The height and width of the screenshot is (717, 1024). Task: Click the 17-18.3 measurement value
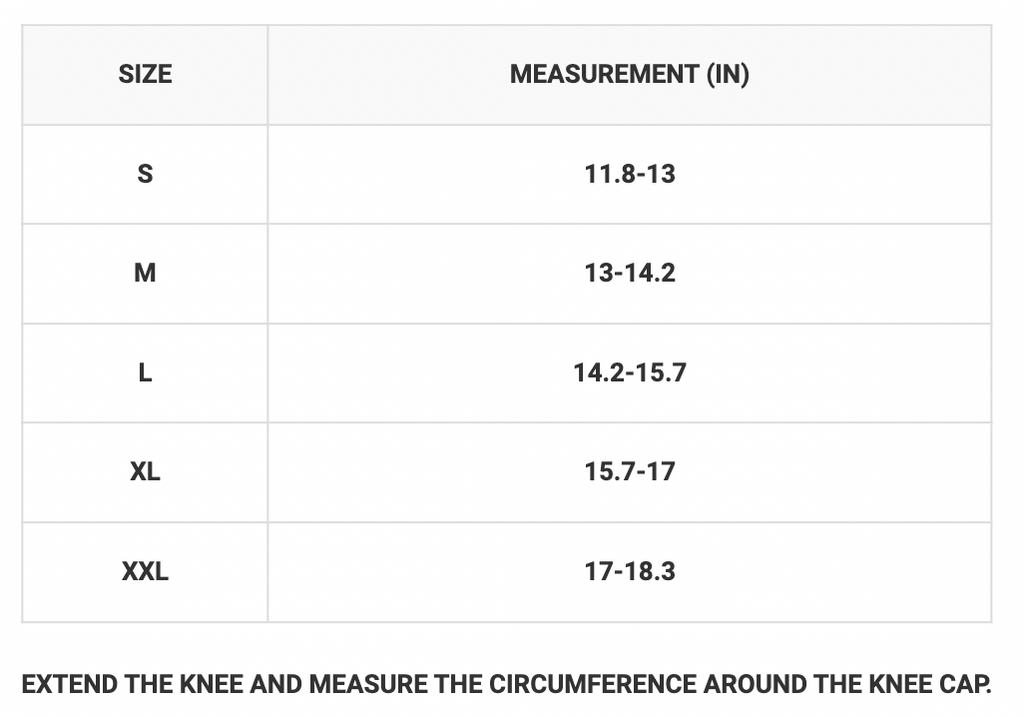pyautogui.click(x=630, y=571)
